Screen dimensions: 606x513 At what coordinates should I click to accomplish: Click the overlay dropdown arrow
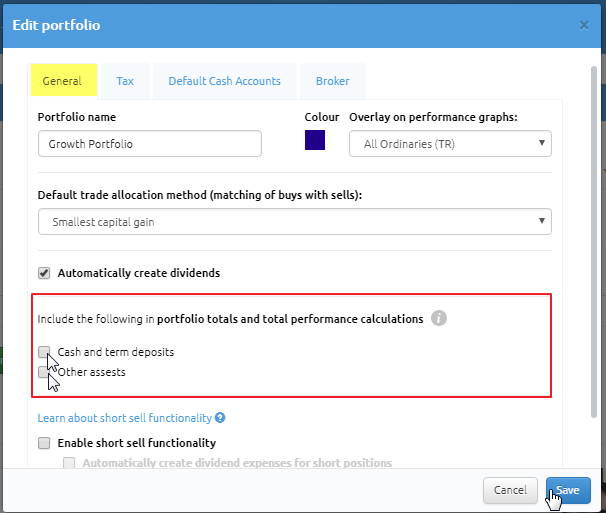pos(542,143)
